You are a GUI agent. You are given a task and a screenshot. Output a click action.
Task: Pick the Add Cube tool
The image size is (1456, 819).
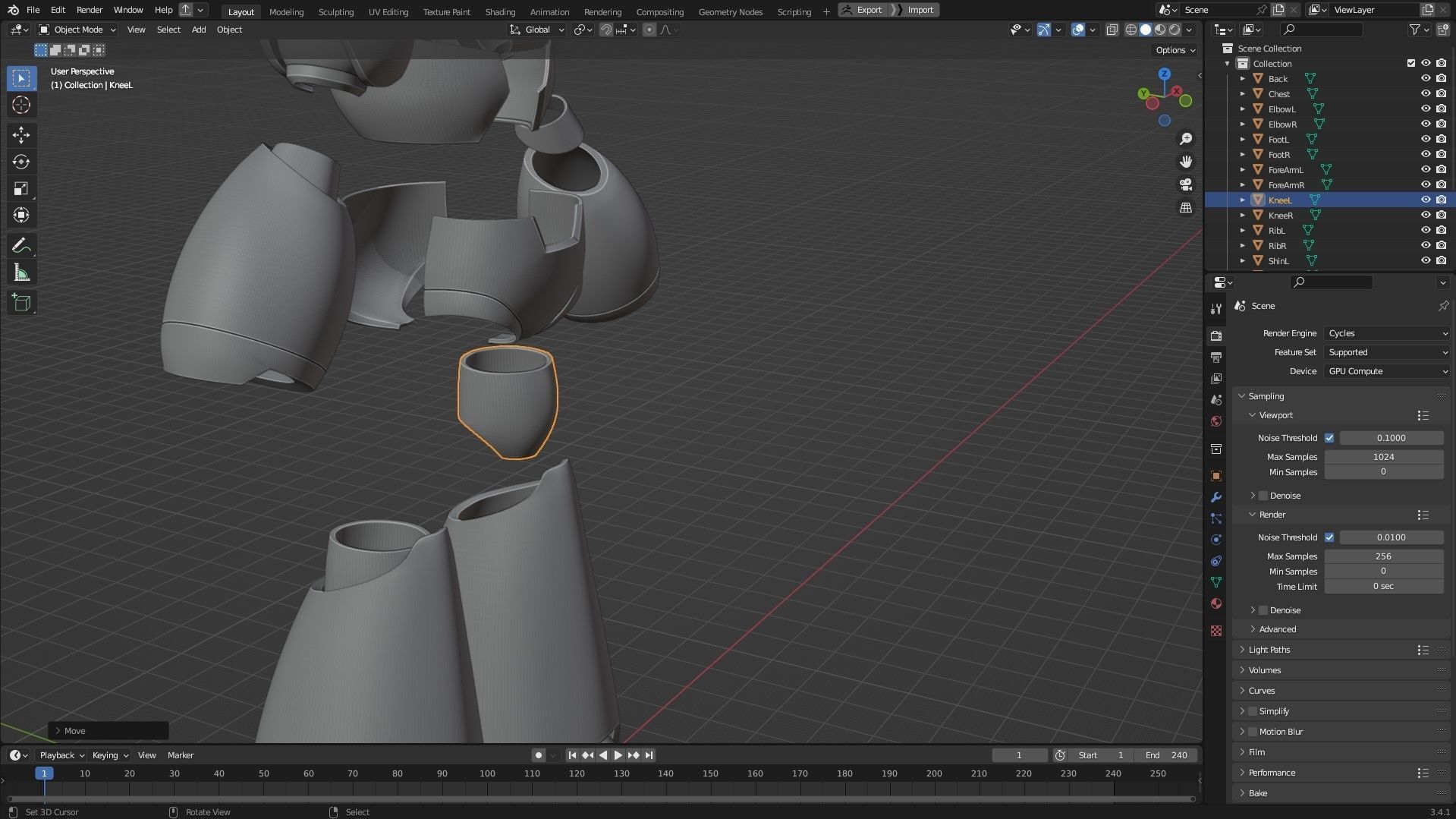[21, 303]
